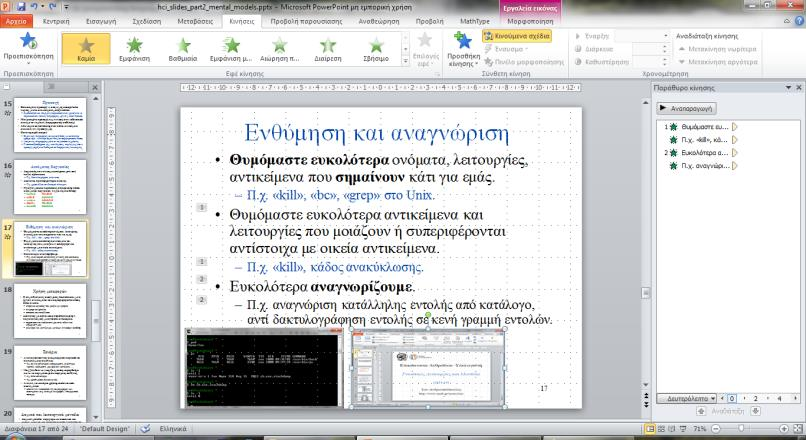Open the Προσθήκη κίνησης add animation menu
The width and height of the screenshot is (806, 440).
point(463,50)
